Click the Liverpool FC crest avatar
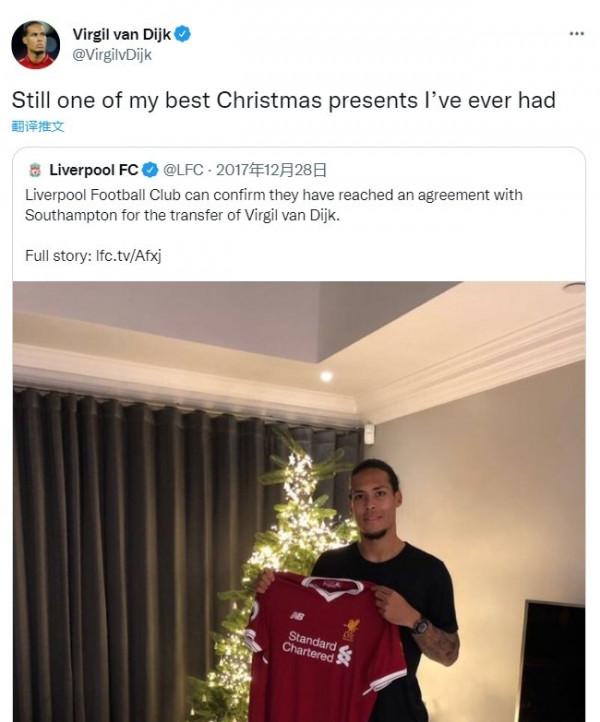The width and height of the screenshot is (600, 722). [x=35, y=170]
